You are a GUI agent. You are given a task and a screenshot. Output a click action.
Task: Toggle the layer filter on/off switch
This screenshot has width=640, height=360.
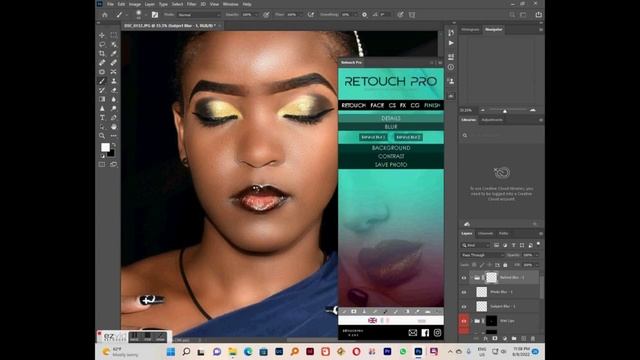pos(538,244)
